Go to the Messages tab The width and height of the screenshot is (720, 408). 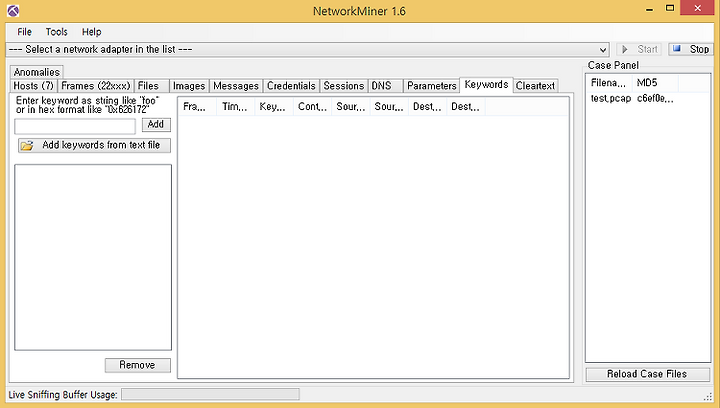click(236, 86)
